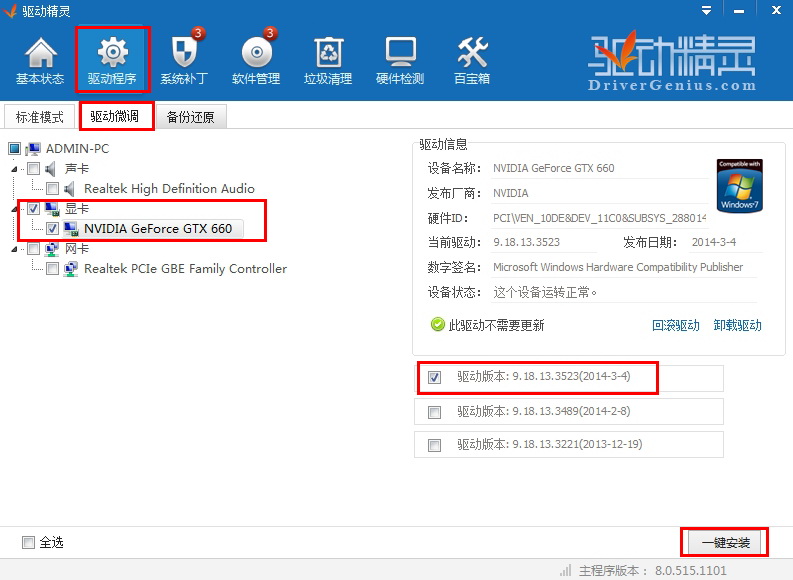Open the 垃圾清理 recycle bin section
Screen dimensions: 793x580
point(328,61)
